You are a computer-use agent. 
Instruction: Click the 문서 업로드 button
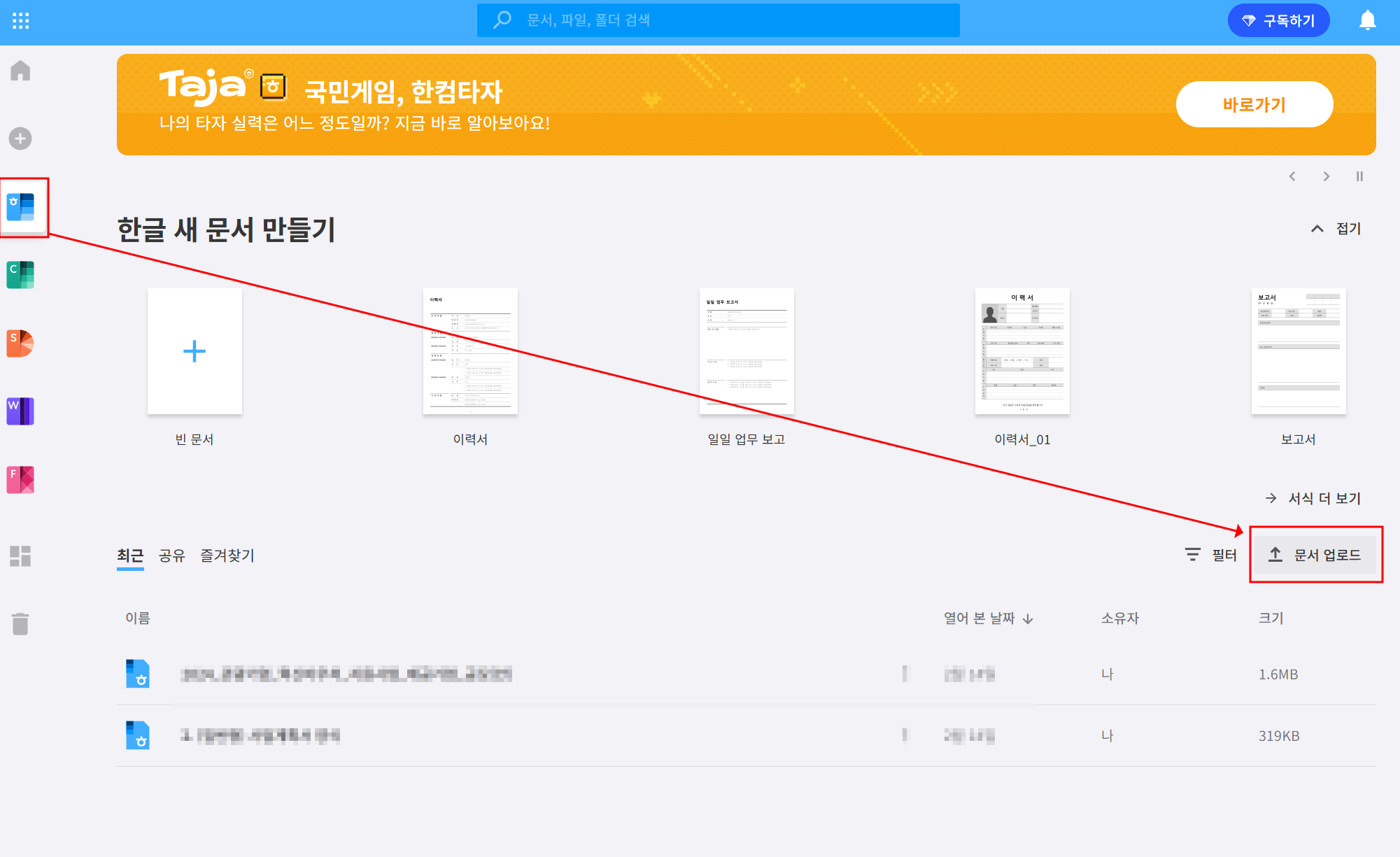point(1315,555)
